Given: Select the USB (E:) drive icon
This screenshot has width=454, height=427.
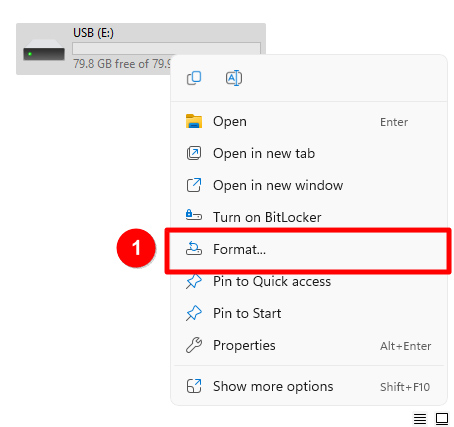Looking at the screenshot, I should [44, 50].
